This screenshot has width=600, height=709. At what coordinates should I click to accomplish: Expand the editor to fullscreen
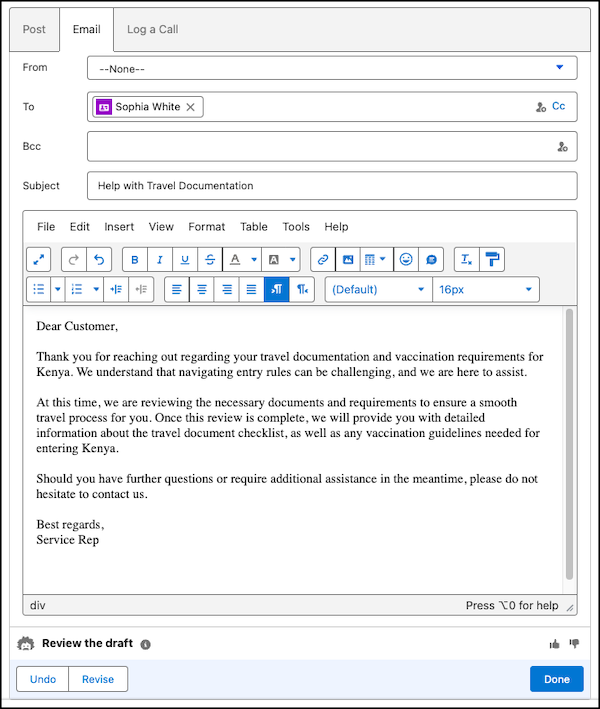tap(38, 260)
